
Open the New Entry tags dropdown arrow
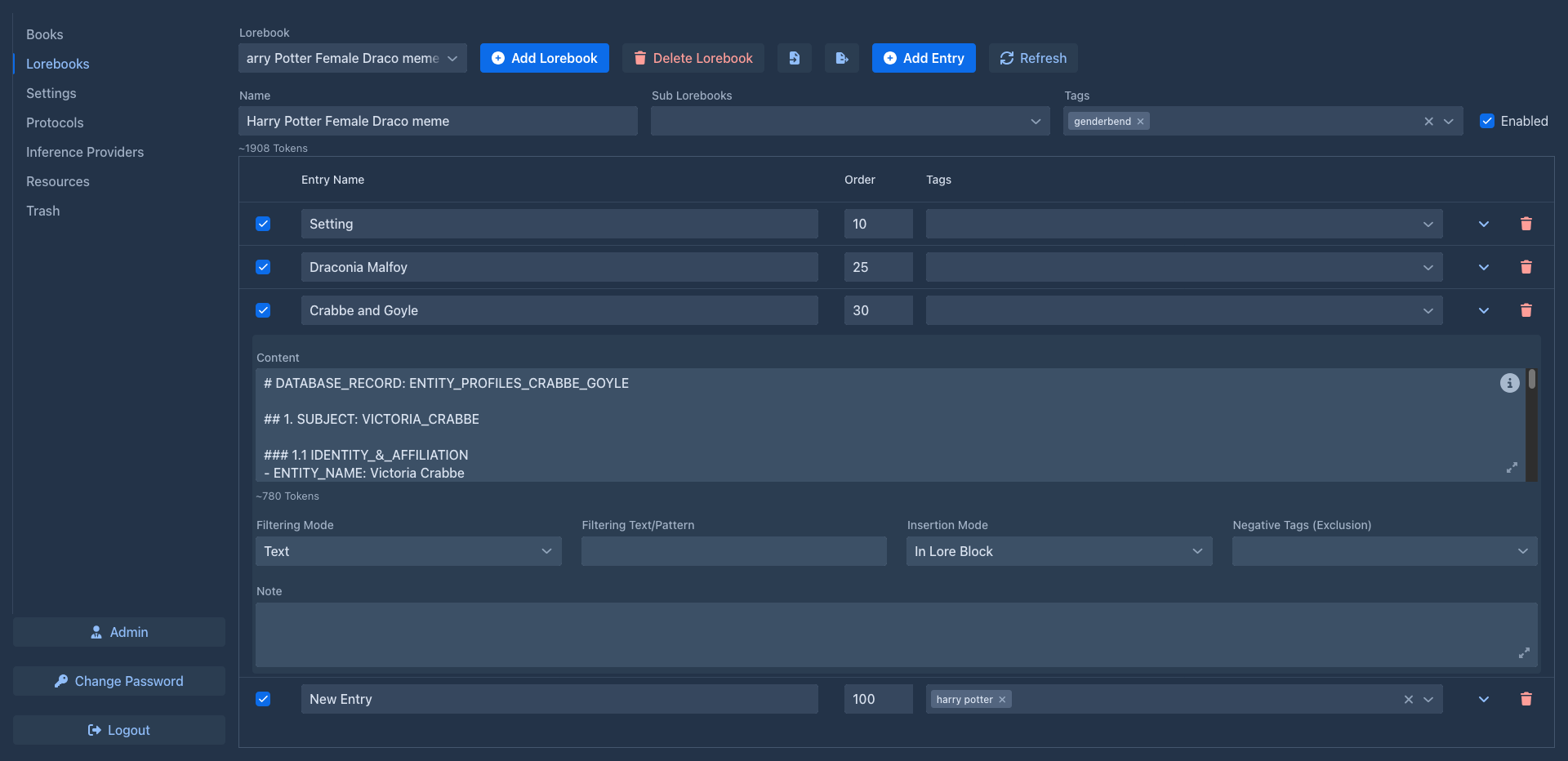pyautogui.click(x=1428, y=700)
